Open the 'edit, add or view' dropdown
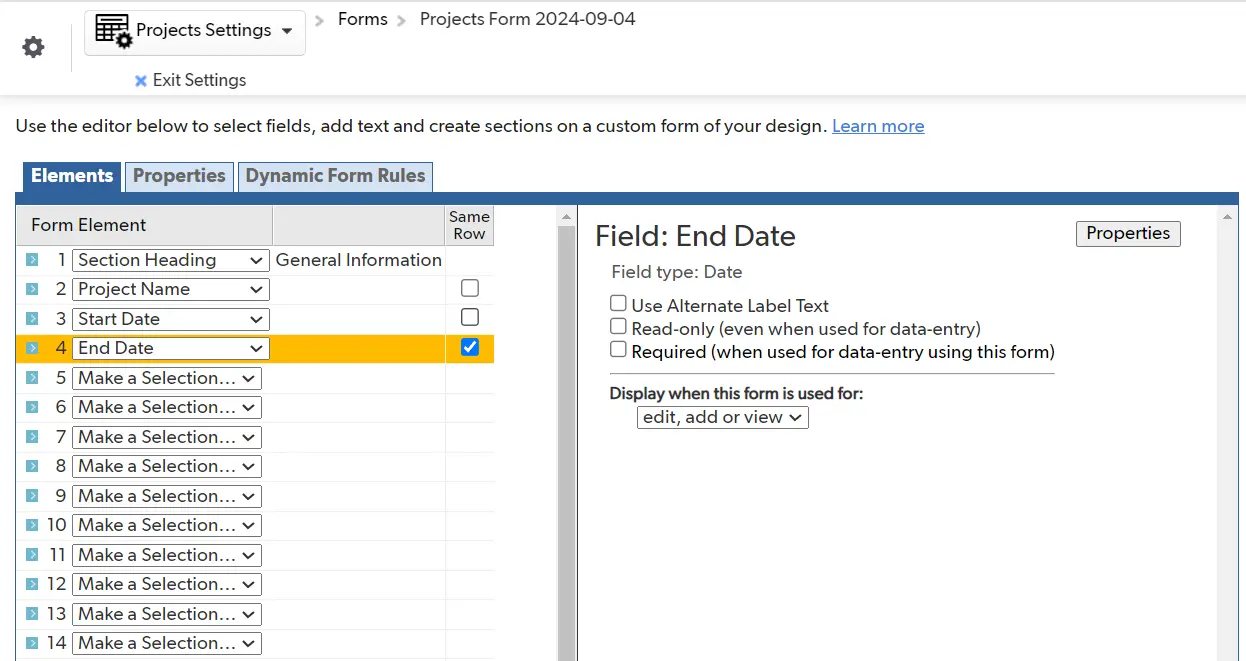Screen dimensions: 1246x661 [722, 417]
